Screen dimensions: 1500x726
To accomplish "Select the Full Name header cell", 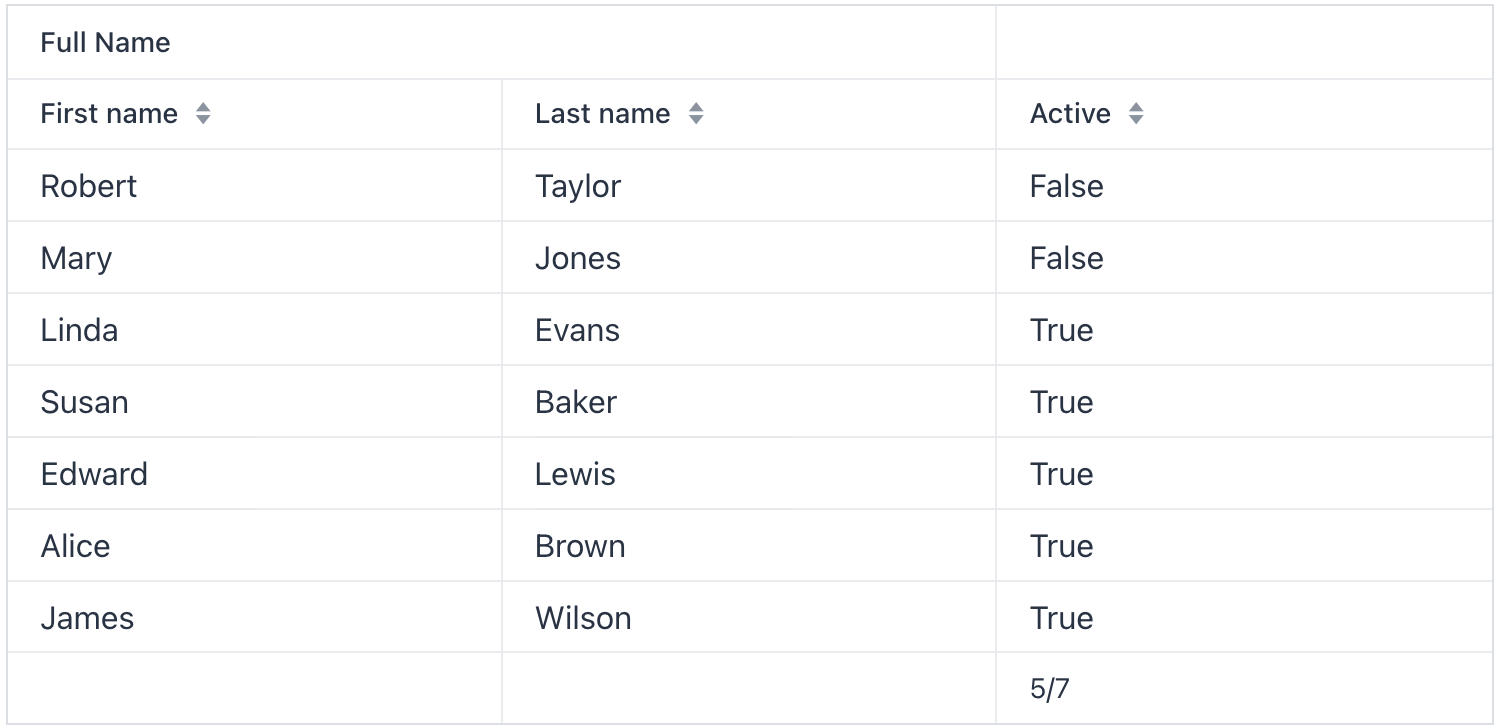I will click(105, 42).
